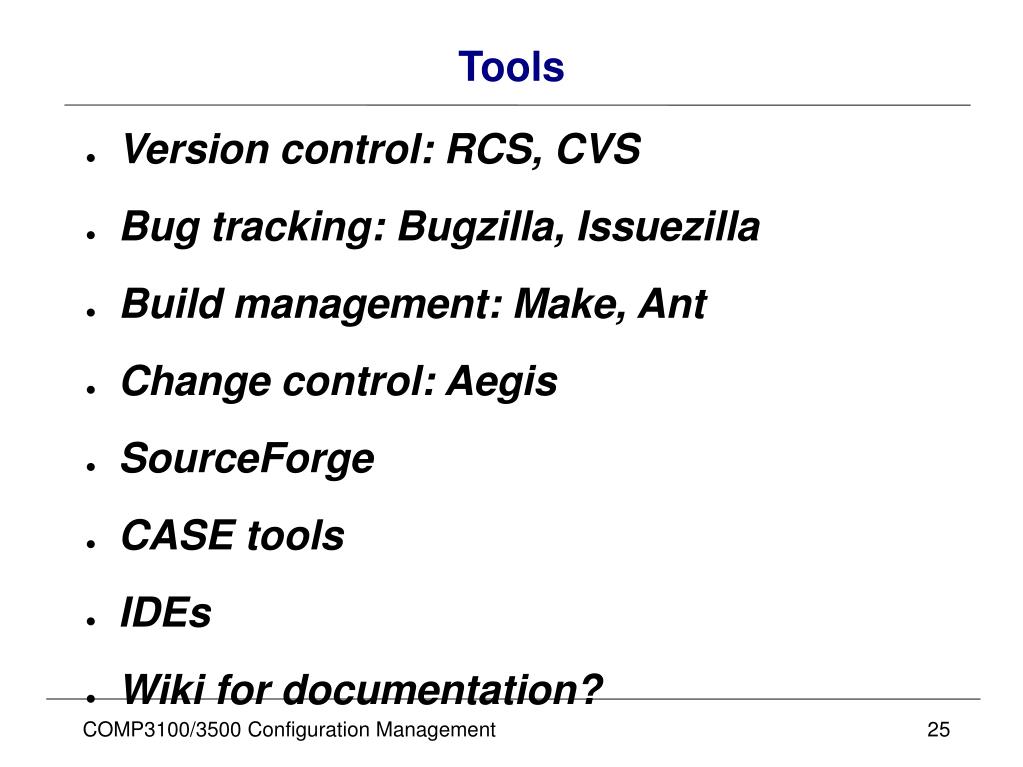This screenshot has height=767, width=1023.
Task: Click the Wiki for documentation? line
Action: point(362,689)
